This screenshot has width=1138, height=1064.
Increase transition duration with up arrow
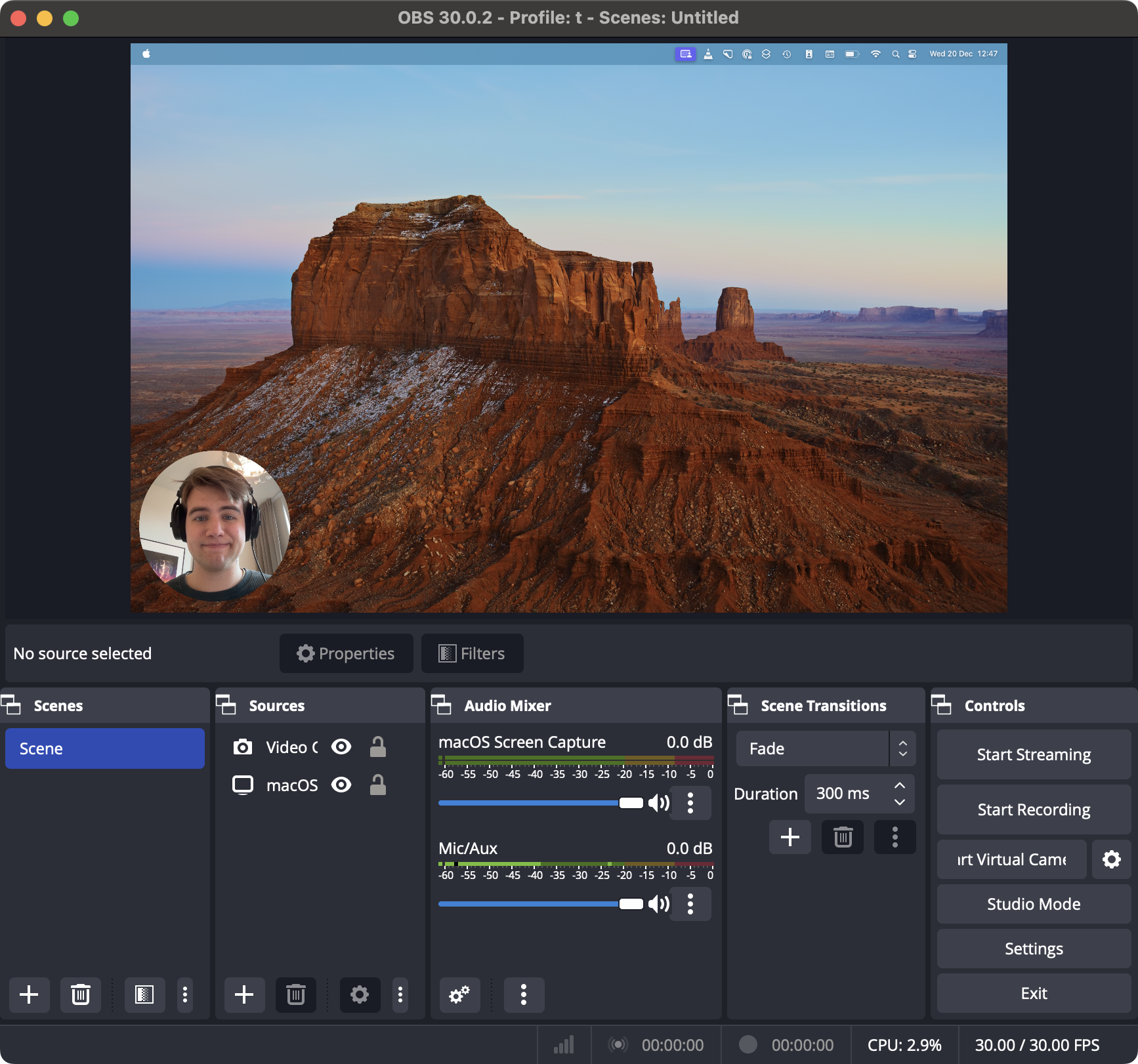click(x=900, y=786)
